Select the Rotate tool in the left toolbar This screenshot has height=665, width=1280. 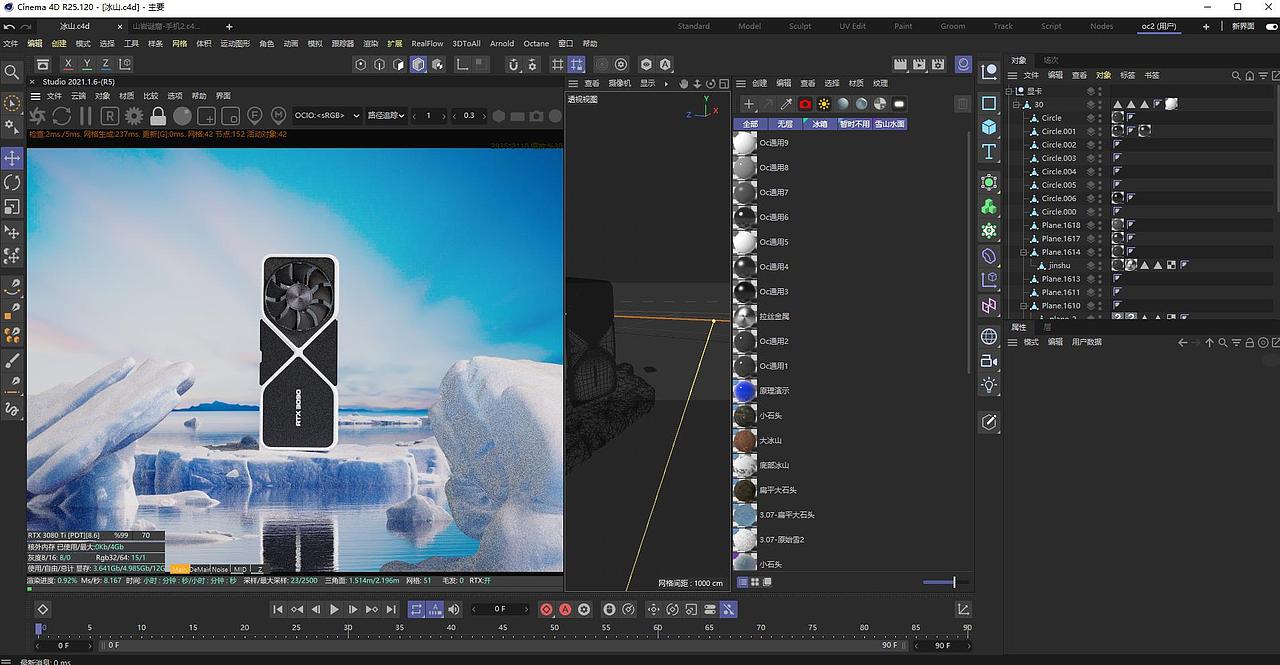[x=13, y=183]
